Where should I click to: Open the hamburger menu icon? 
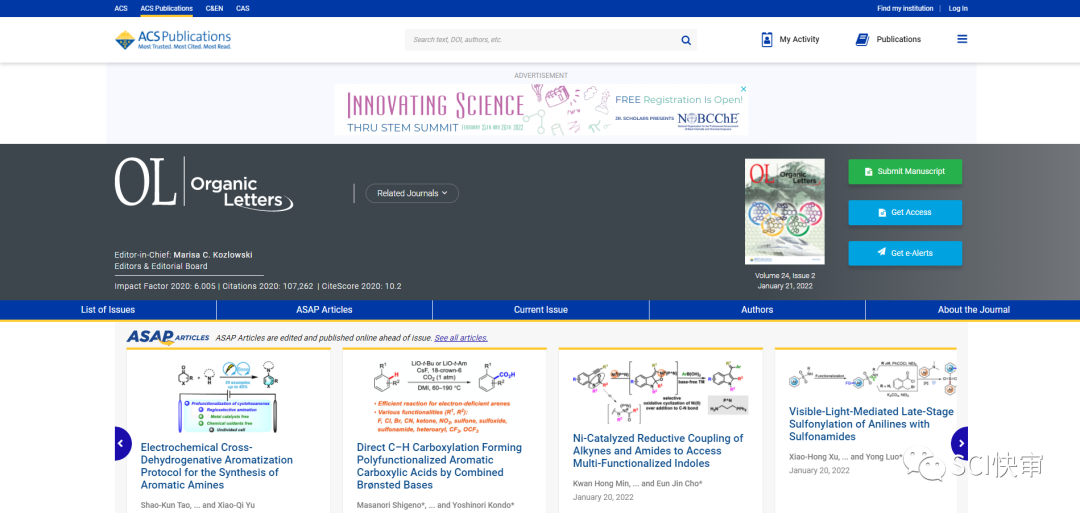pos(962,40)
